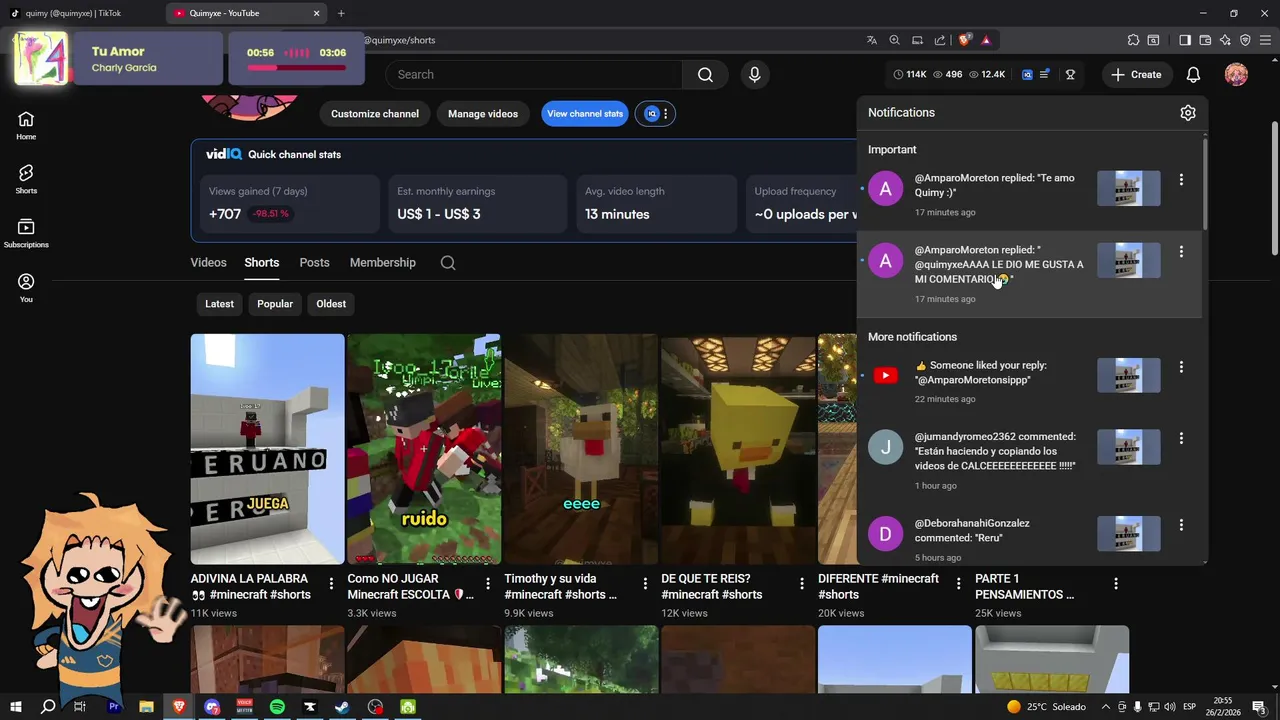Open the account avatar menu

click(x=1236, y=74)
